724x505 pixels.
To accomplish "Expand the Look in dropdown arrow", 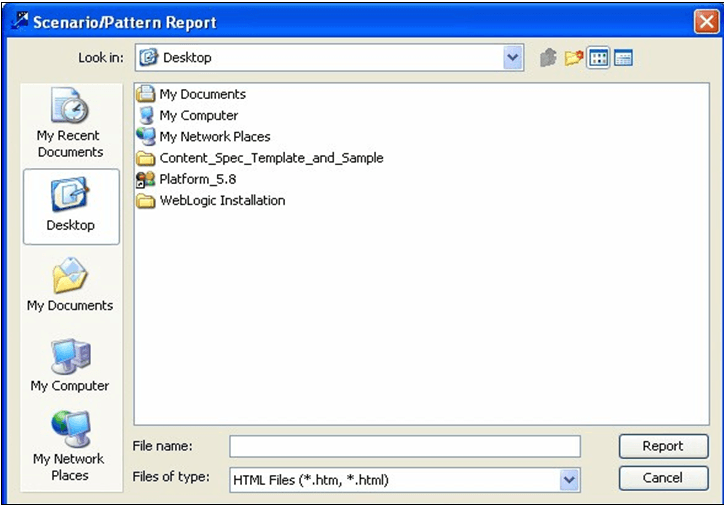I will pyautogui.click(x=513, y=58).
